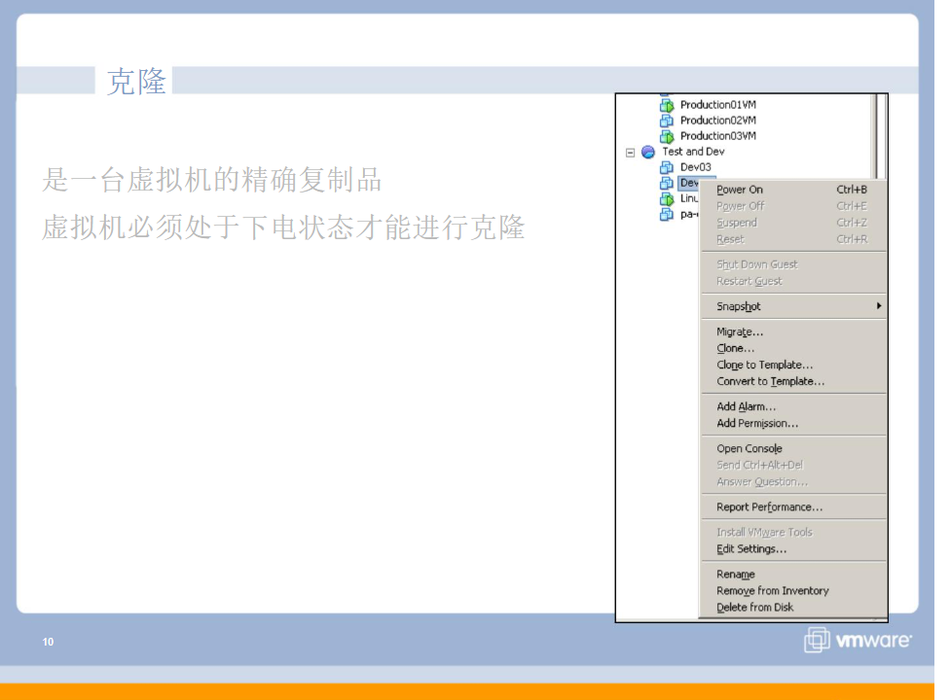Click the Production01VM virtual machine icon
The height and width of the screenshot is (700, 950).
(x=667, y=105)
